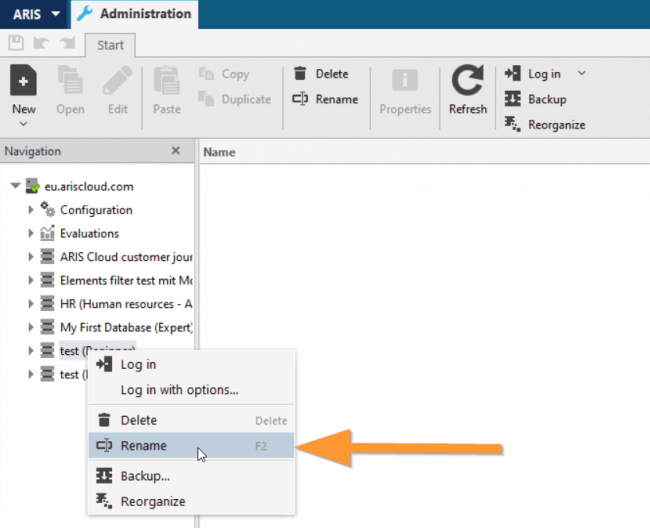Click Duplicate in the ribbon
This screenshot has width=650, height=528.
pos(235,99)
